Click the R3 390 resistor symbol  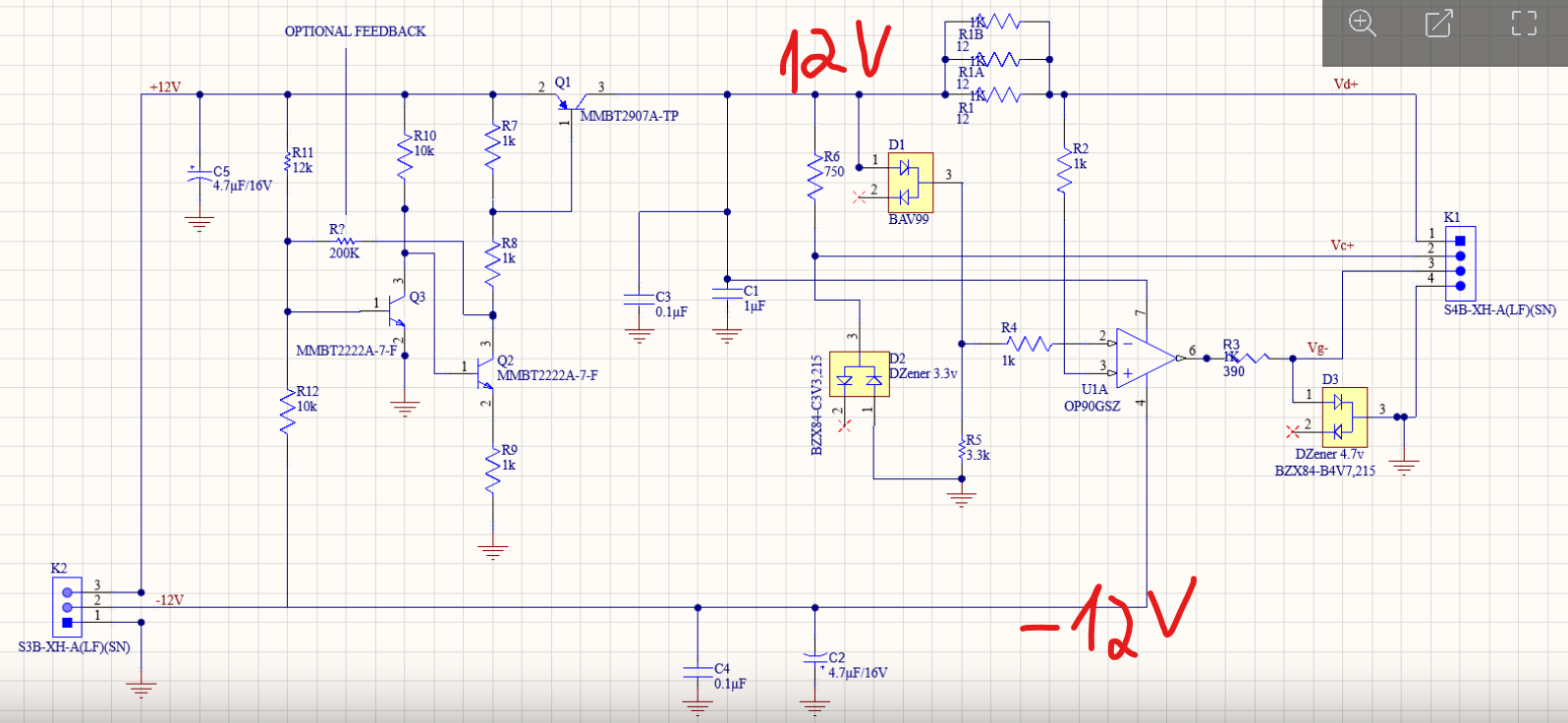click(x=1248, y=359)
